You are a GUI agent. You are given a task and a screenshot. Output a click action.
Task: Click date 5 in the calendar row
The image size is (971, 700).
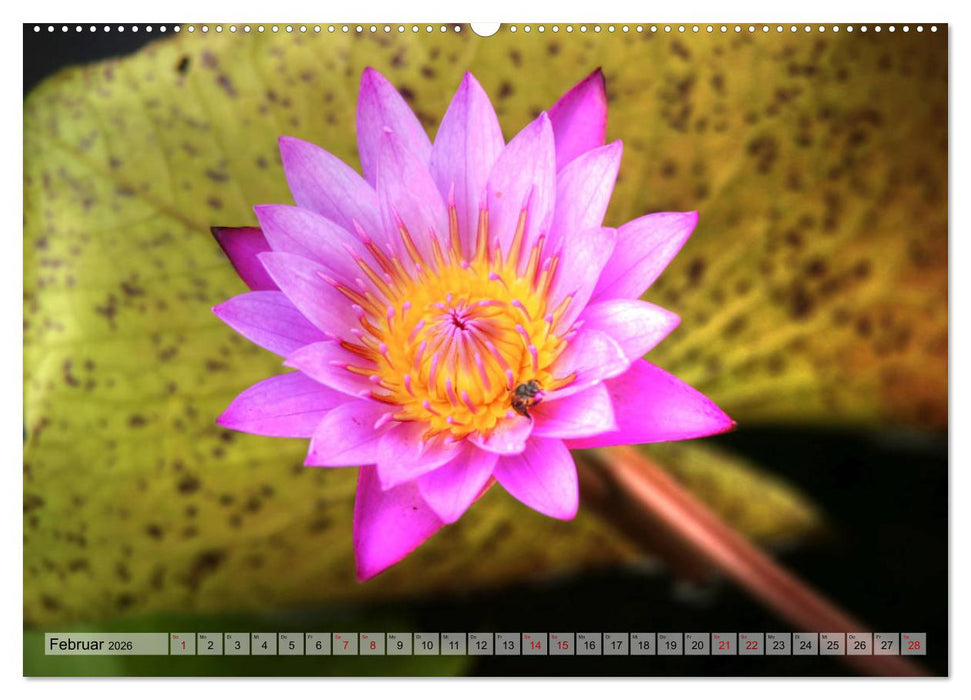coord(291,644)
